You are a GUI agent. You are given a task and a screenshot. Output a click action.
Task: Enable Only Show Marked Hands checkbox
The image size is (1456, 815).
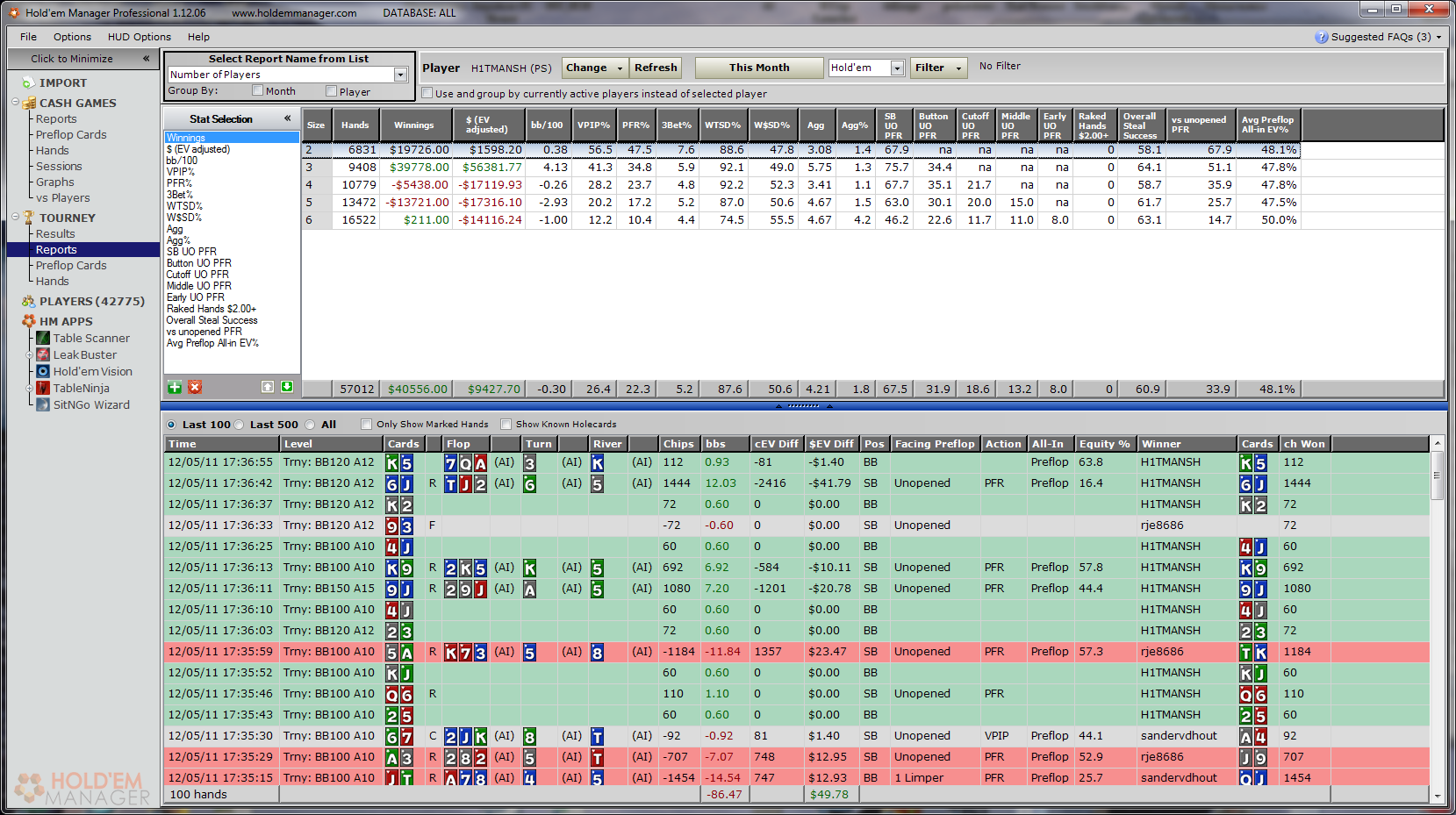point(367,425)
